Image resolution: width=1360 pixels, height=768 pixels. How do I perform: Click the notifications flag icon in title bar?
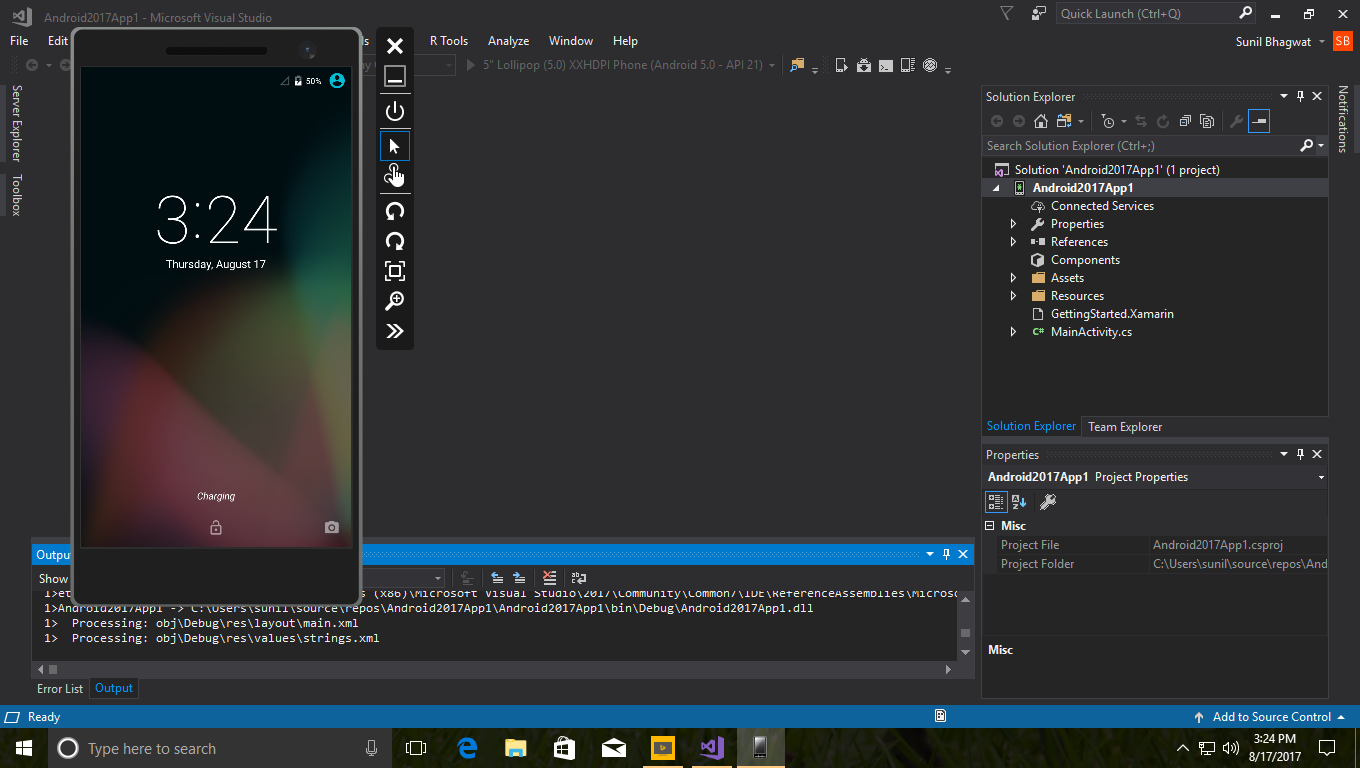tap(1007, 13)
